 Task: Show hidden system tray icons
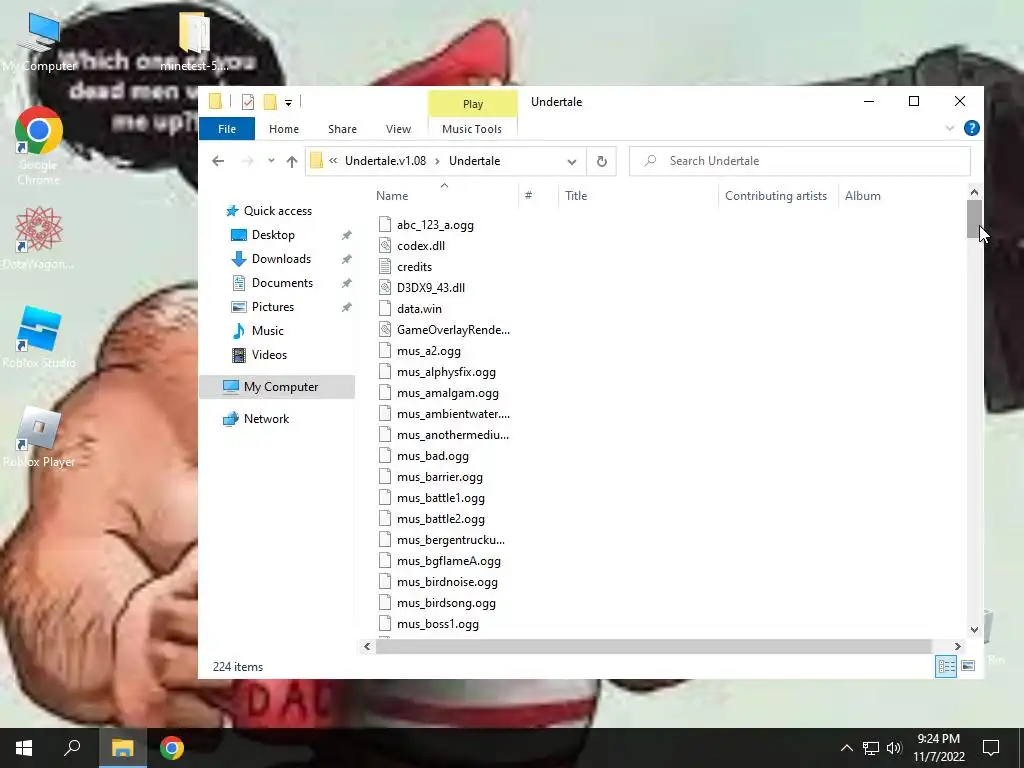click(846, 748)
